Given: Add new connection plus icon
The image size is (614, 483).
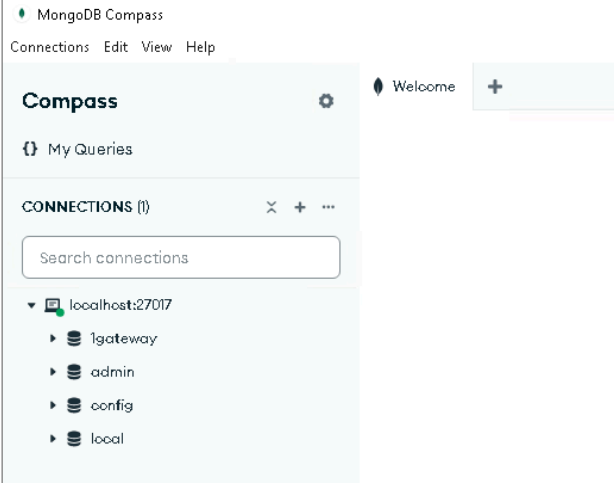Looking at the screenshot, I should (298, 207).
